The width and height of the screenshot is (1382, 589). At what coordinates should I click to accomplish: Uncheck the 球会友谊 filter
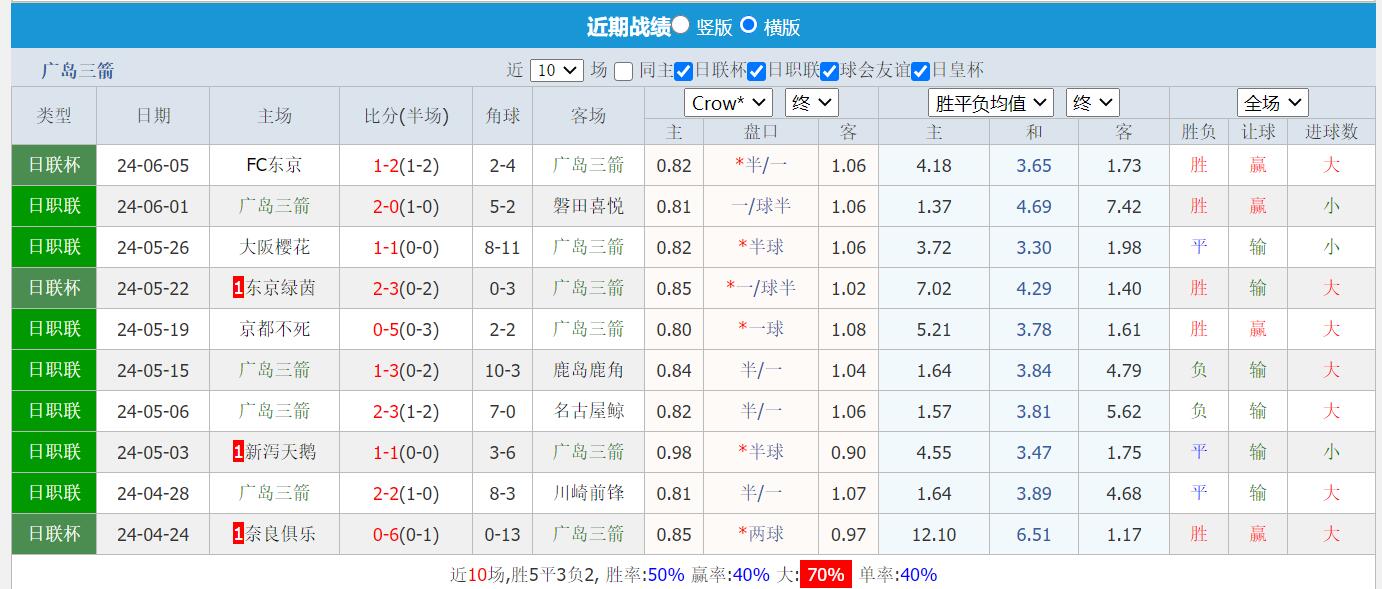[829, 71]
